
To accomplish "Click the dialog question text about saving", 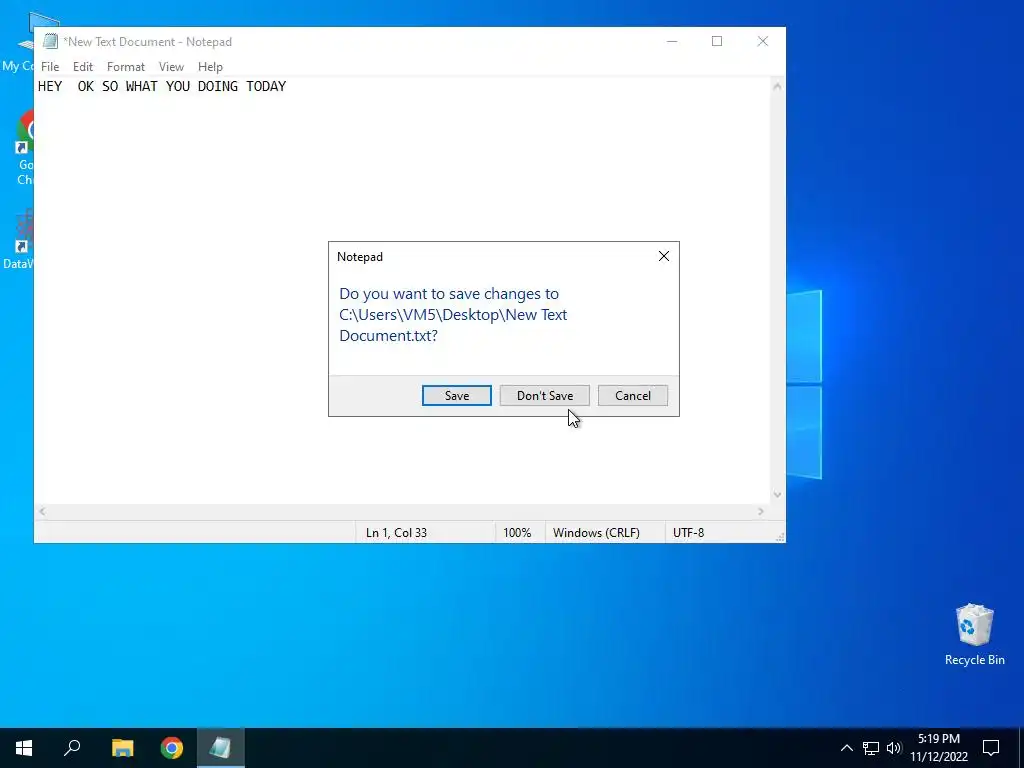I will (453, 314).
